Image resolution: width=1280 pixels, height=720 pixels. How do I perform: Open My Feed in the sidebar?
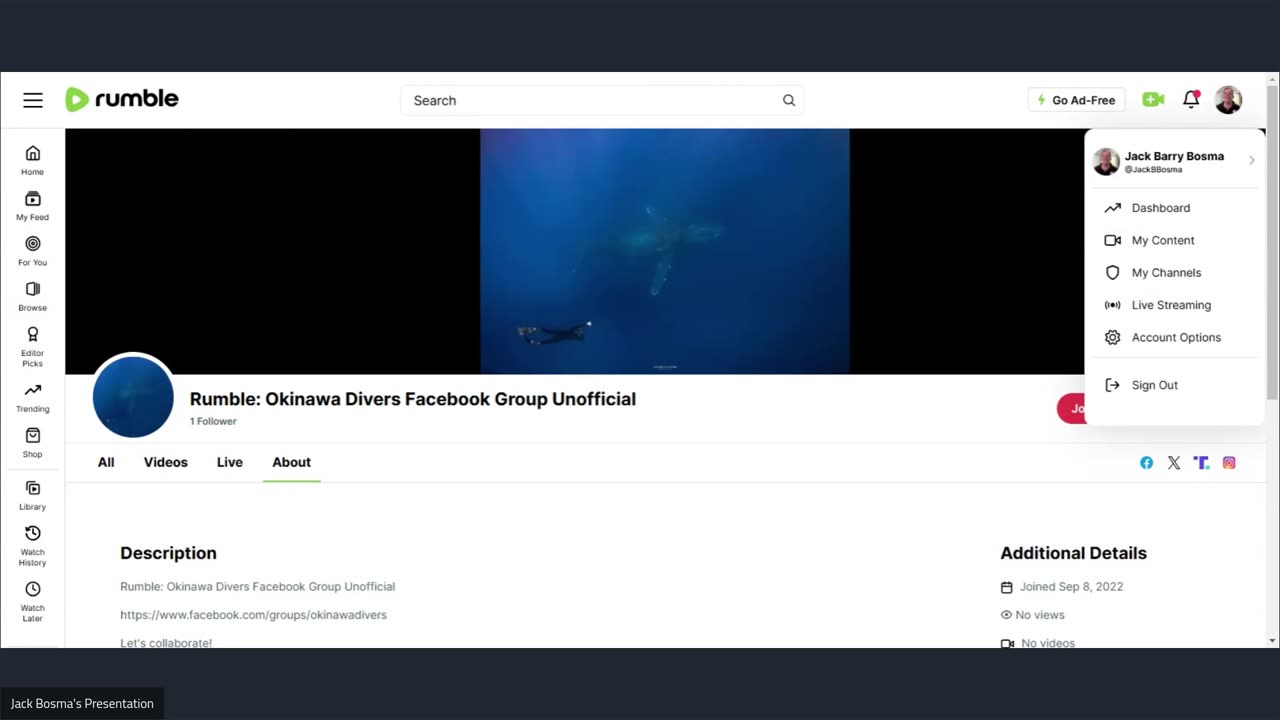(33, 206)
